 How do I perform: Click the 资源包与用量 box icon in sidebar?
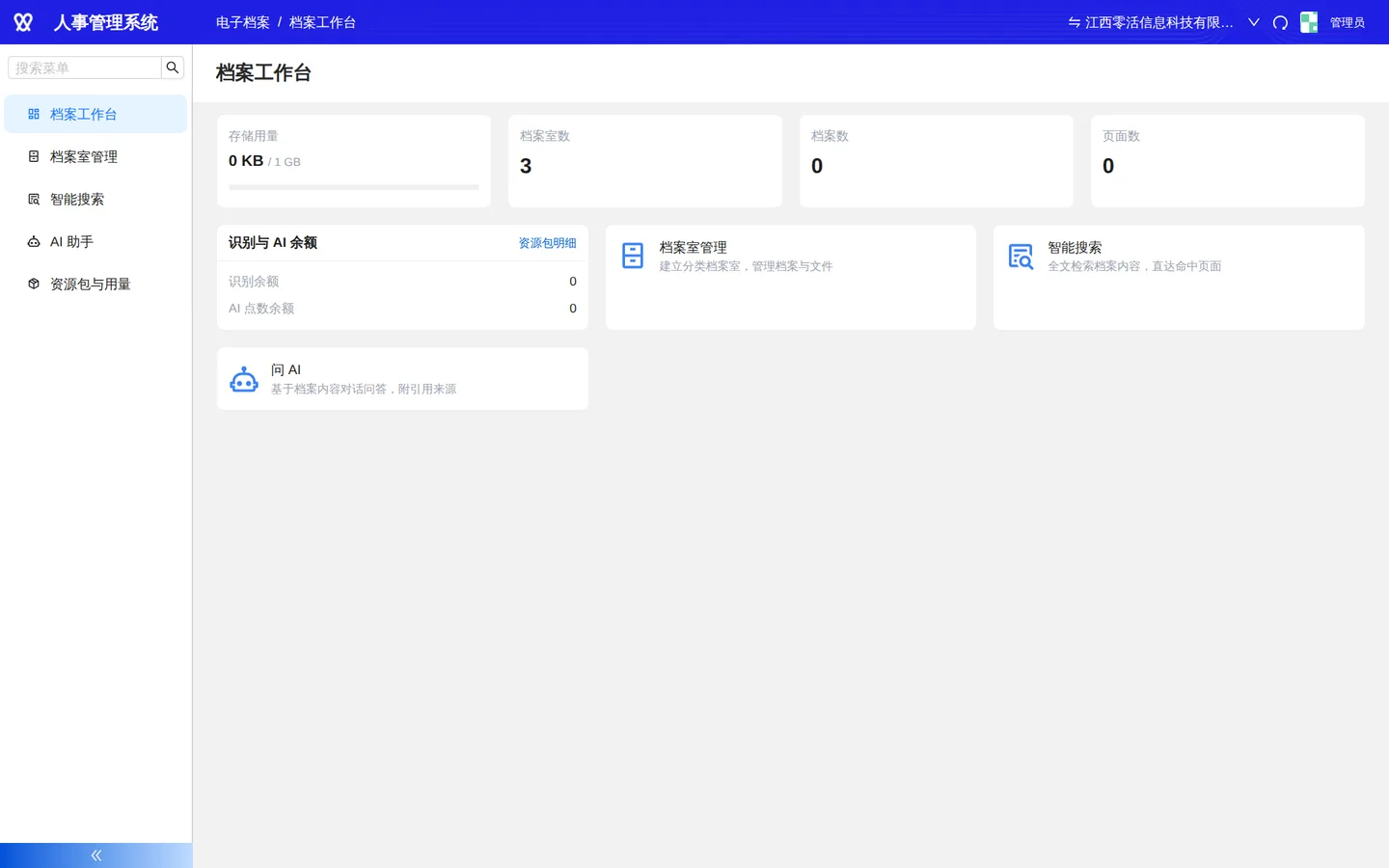pos(34,284)
